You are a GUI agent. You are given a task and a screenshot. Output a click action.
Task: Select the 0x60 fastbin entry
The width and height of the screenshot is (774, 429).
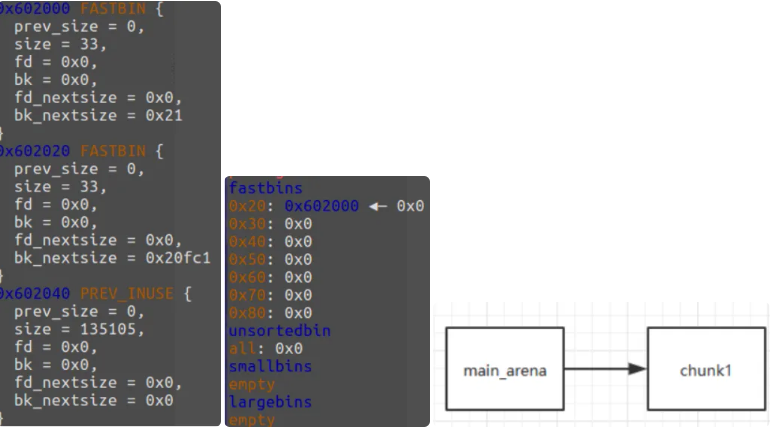click(270, 277)
